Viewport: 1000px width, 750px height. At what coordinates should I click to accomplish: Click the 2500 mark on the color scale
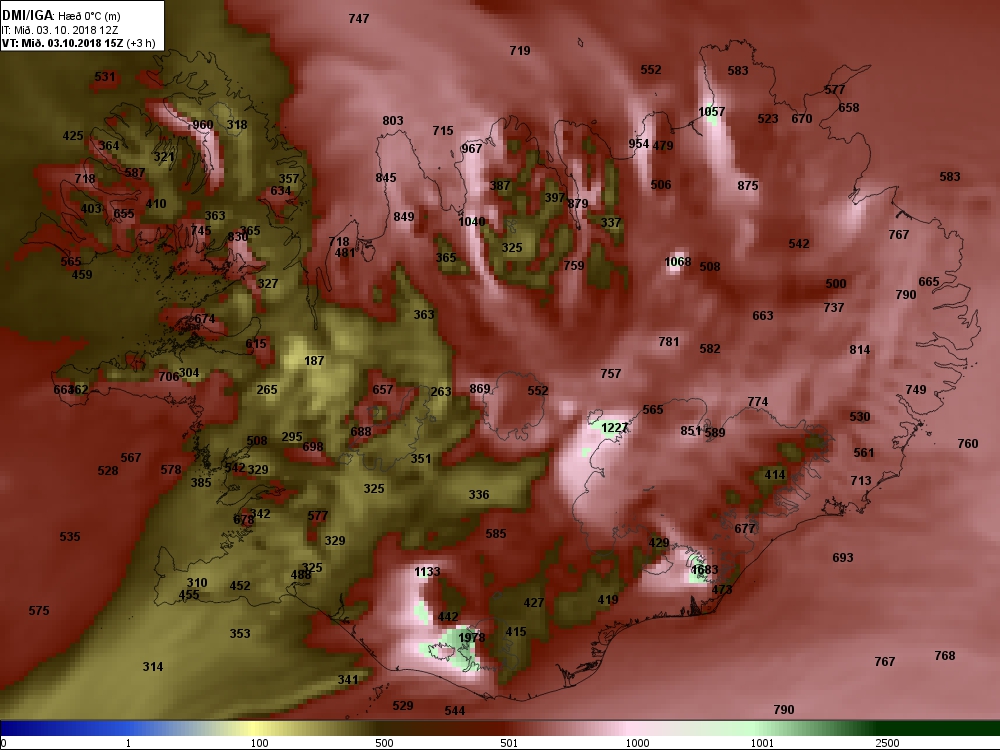coord(887,743)
